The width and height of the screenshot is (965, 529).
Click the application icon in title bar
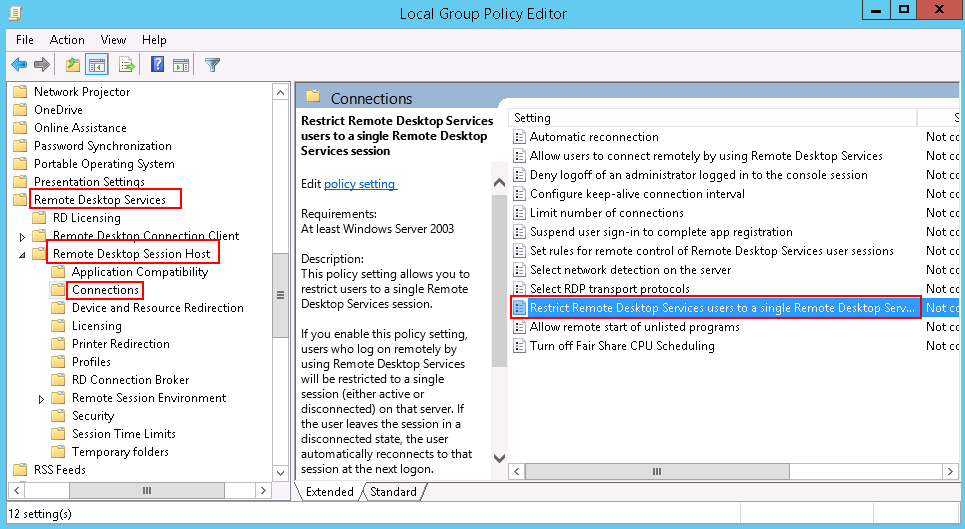15,13
